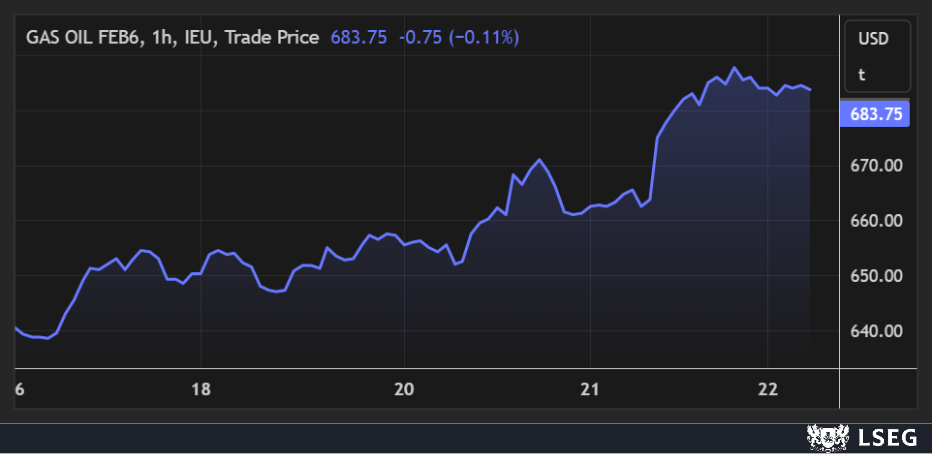Click the 670.00 price axis label

[876, 166]
